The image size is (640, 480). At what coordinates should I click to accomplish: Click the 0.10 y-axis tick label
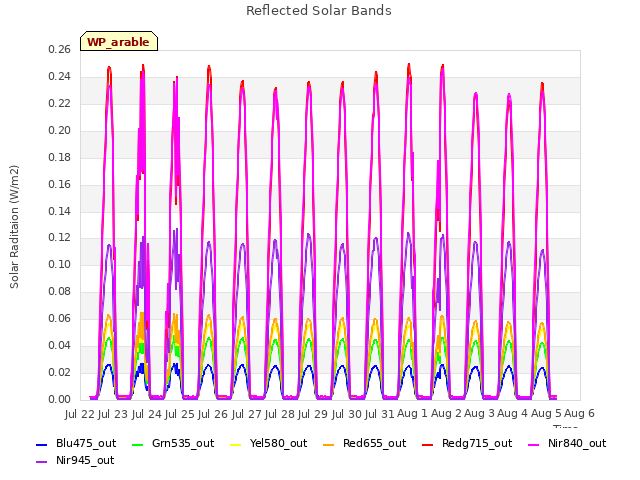(60, 264)
